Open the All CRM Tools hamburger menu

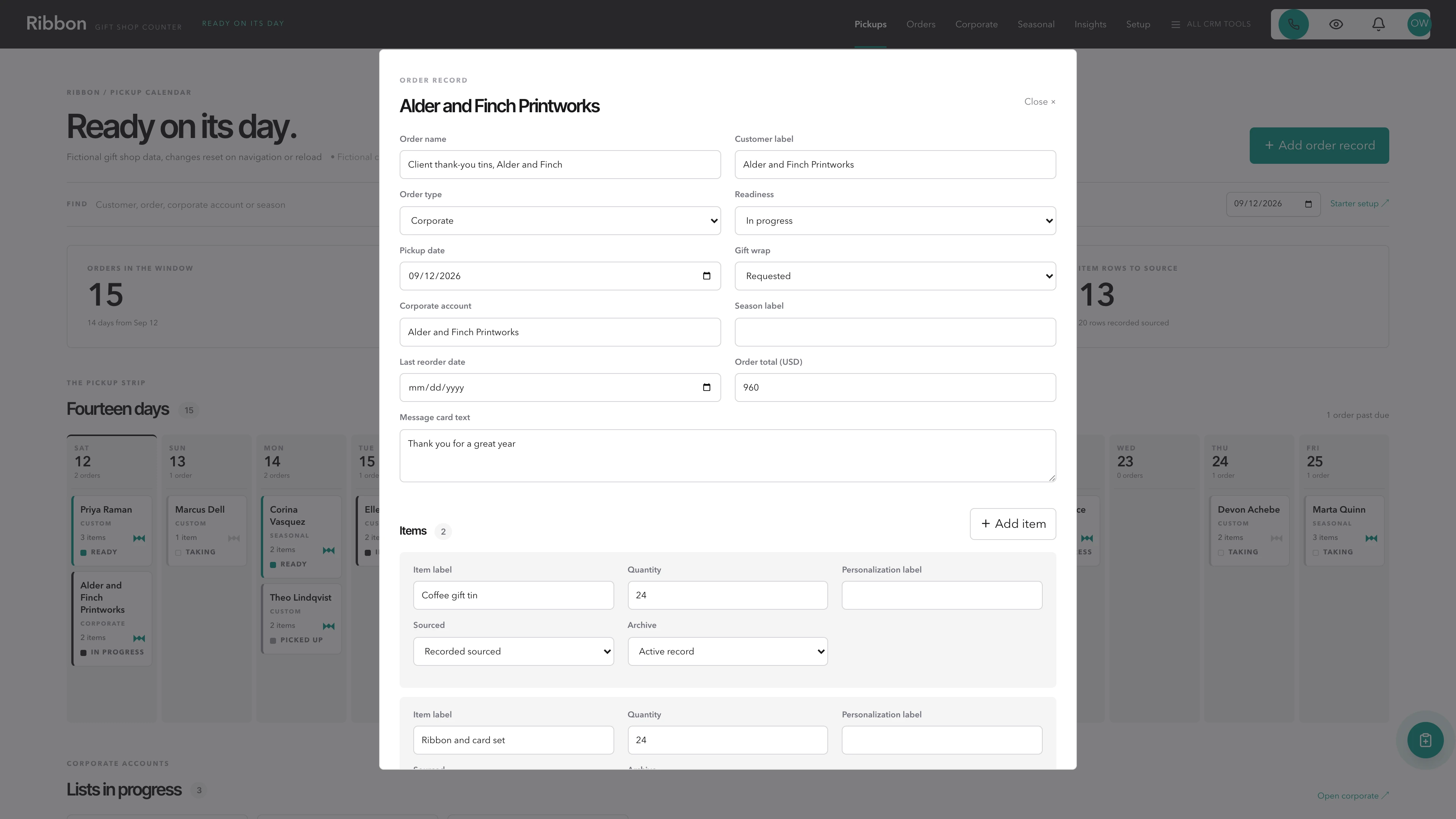[1211, 24]
